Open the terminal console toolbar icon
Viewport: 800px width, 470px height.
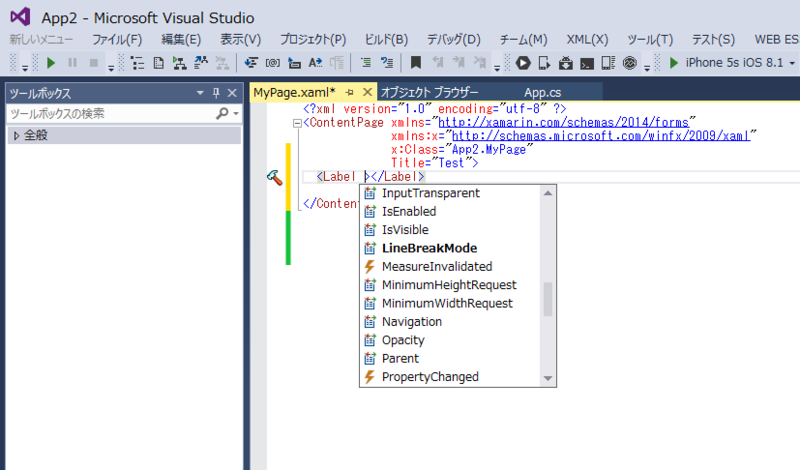click(x=587, y=64)
